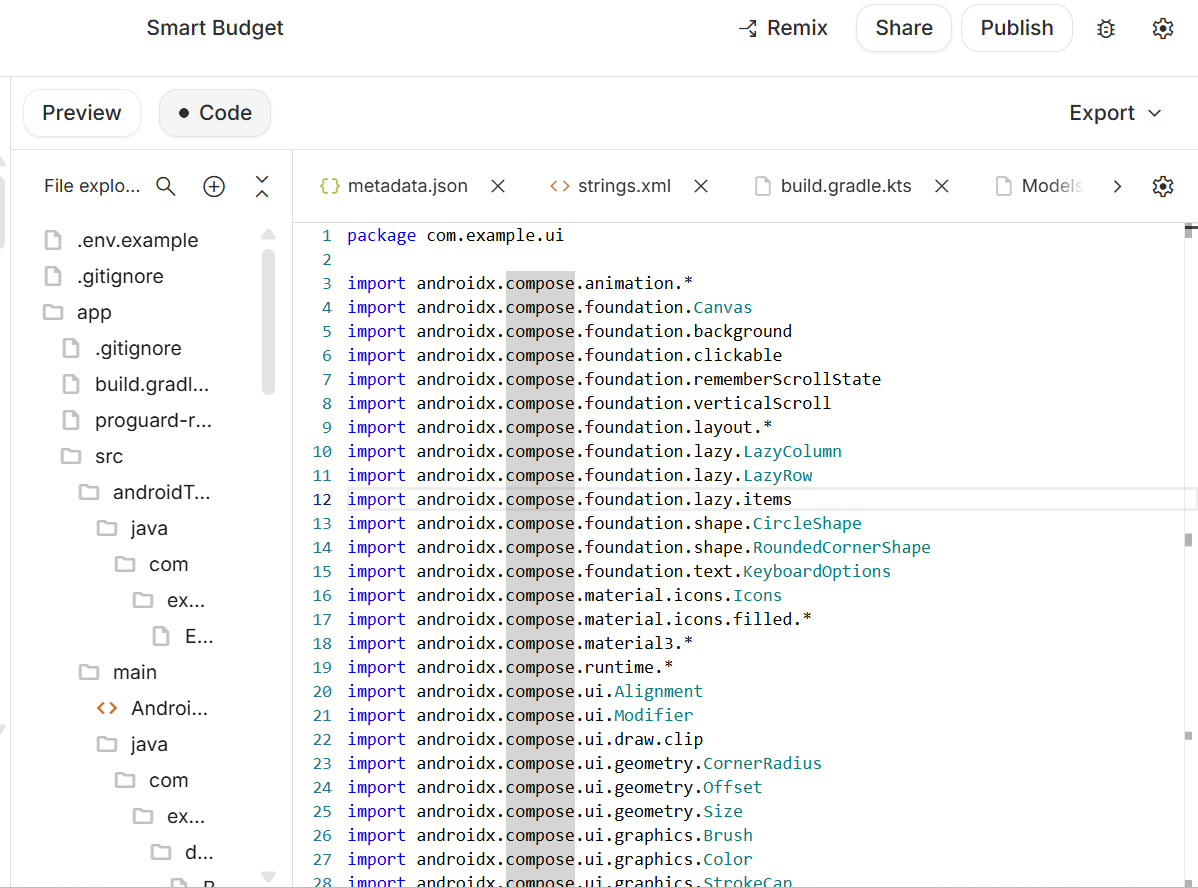This screenshot has width=1198, height=888.
Task: Open the Models tab
Action: pos(1039,186)
